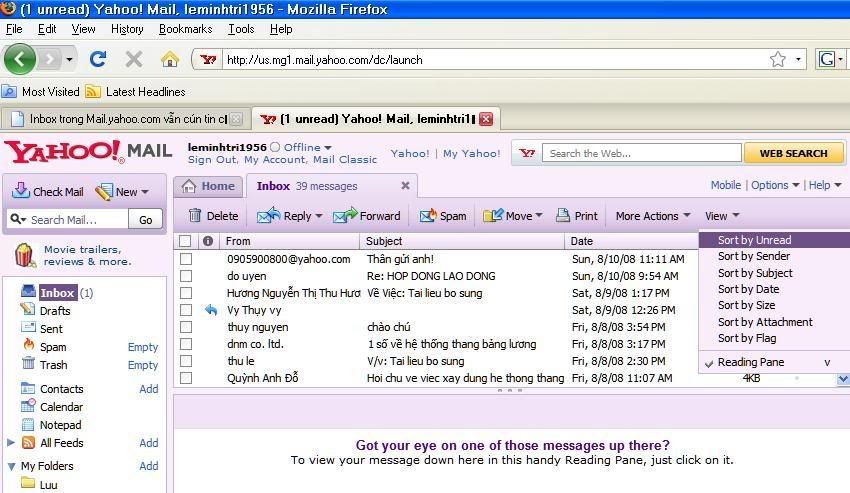Switch to the Home tab
This screenshot has width=850, height=493.
coord(210,186)
